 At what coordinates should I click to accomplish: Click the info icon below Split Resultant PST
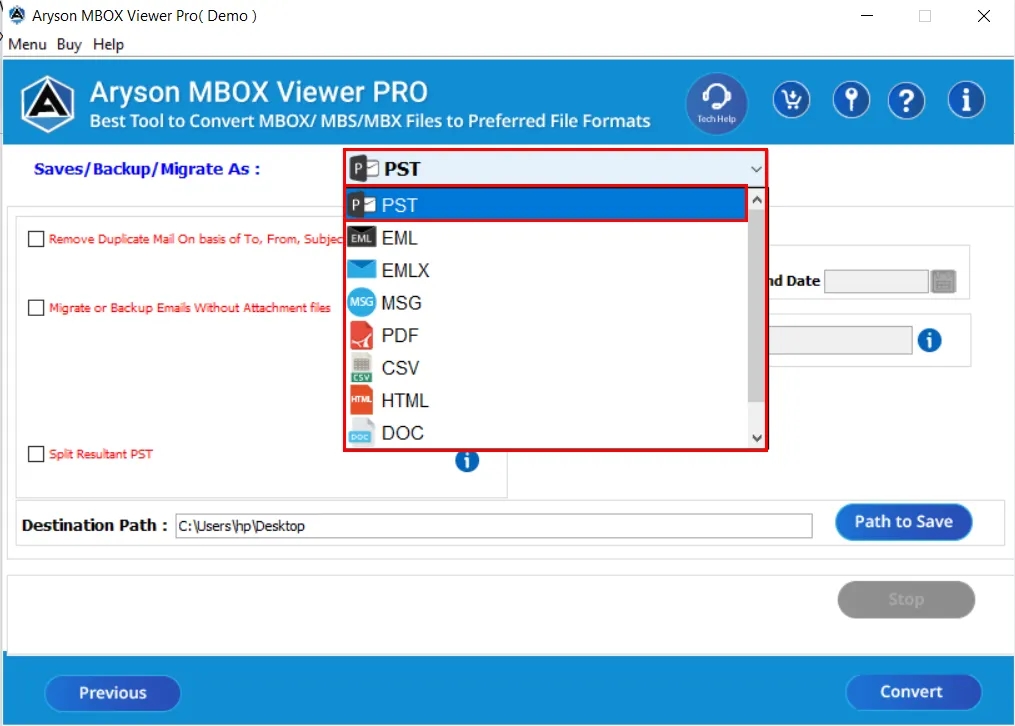pyautogui.click(x=467, y=461)
